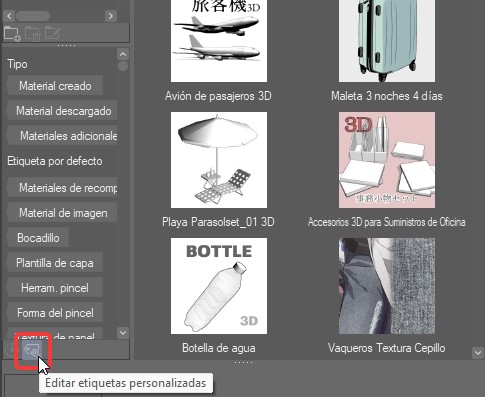Enable the Bocadillo tag filter

pos(38,238)
